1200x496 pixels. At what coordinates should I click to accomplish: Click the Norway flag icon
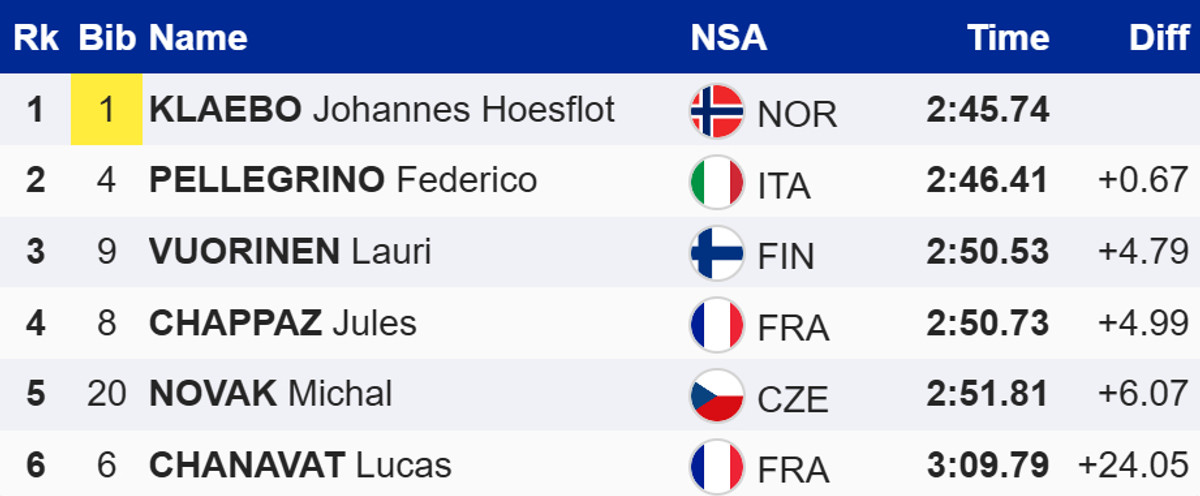pyautogui.click(x=717, y=111)
